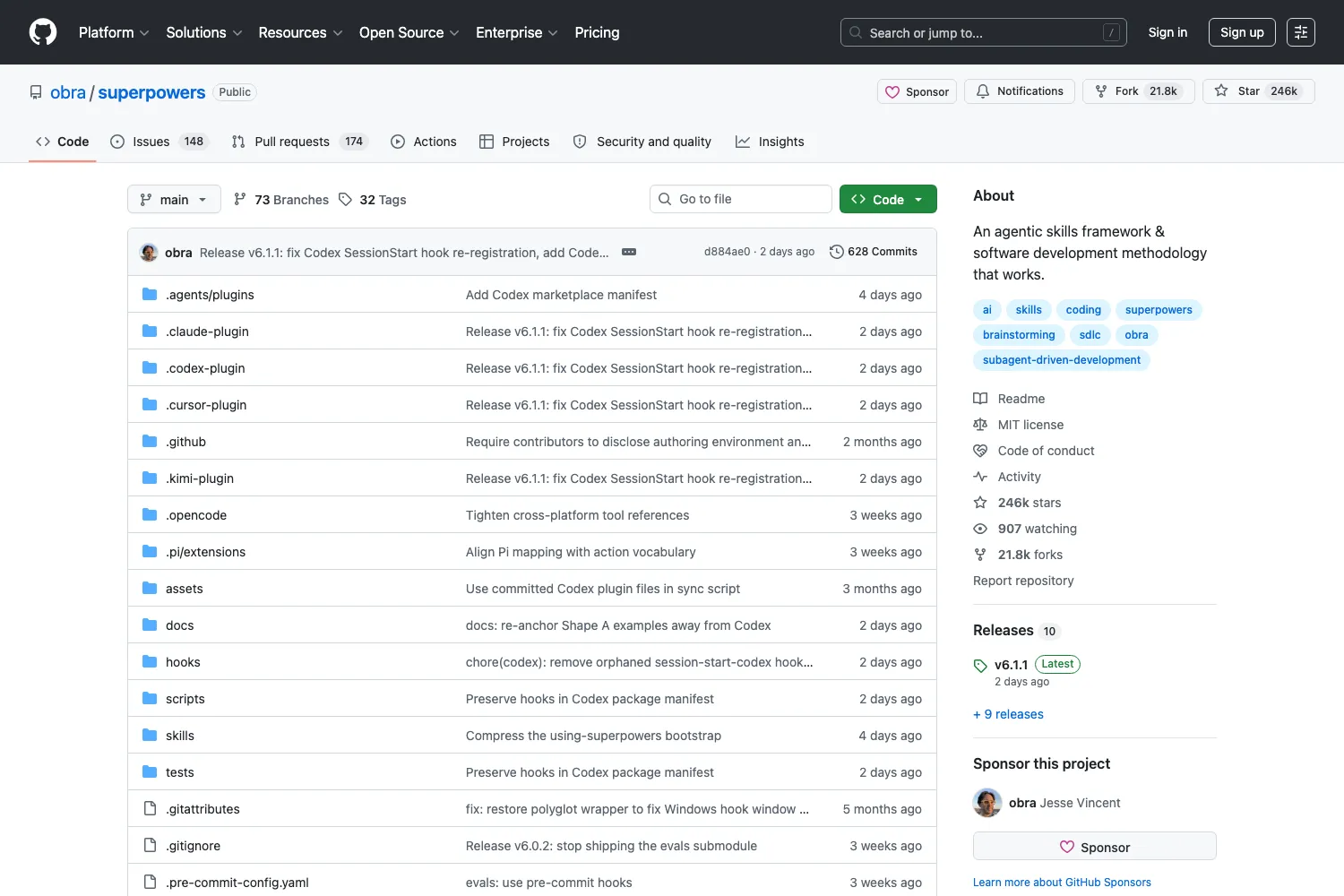1344x896 pixels.
Task: Open the 73 Branches link
Action: click(x=281, y=200)
